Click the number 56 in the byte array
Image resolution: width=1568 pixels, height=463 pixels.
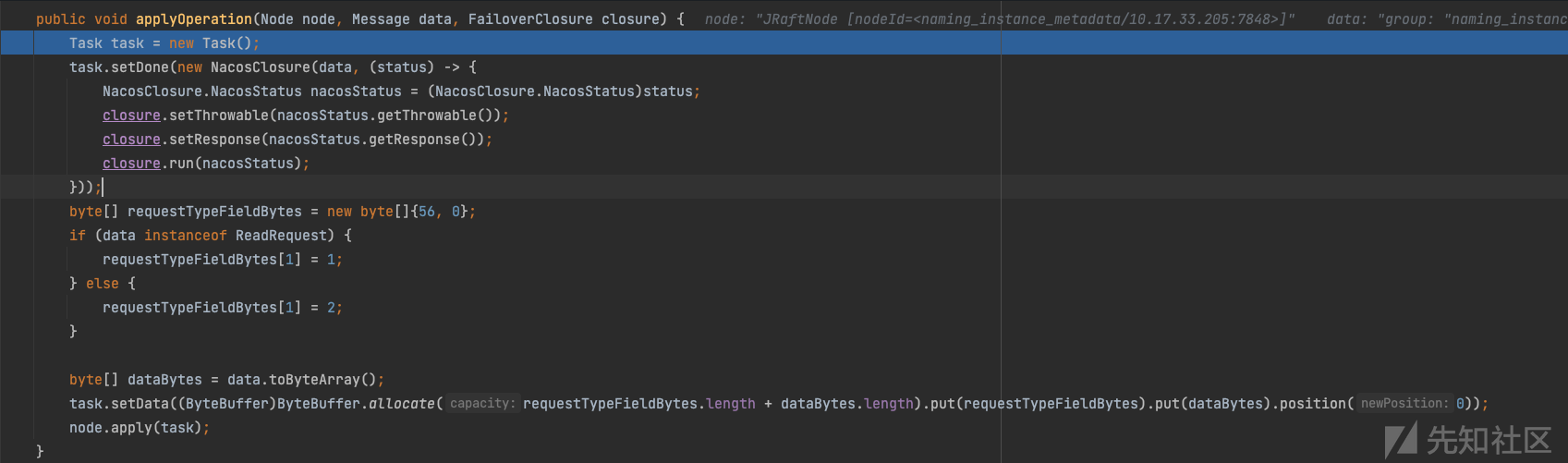point(426,211)
